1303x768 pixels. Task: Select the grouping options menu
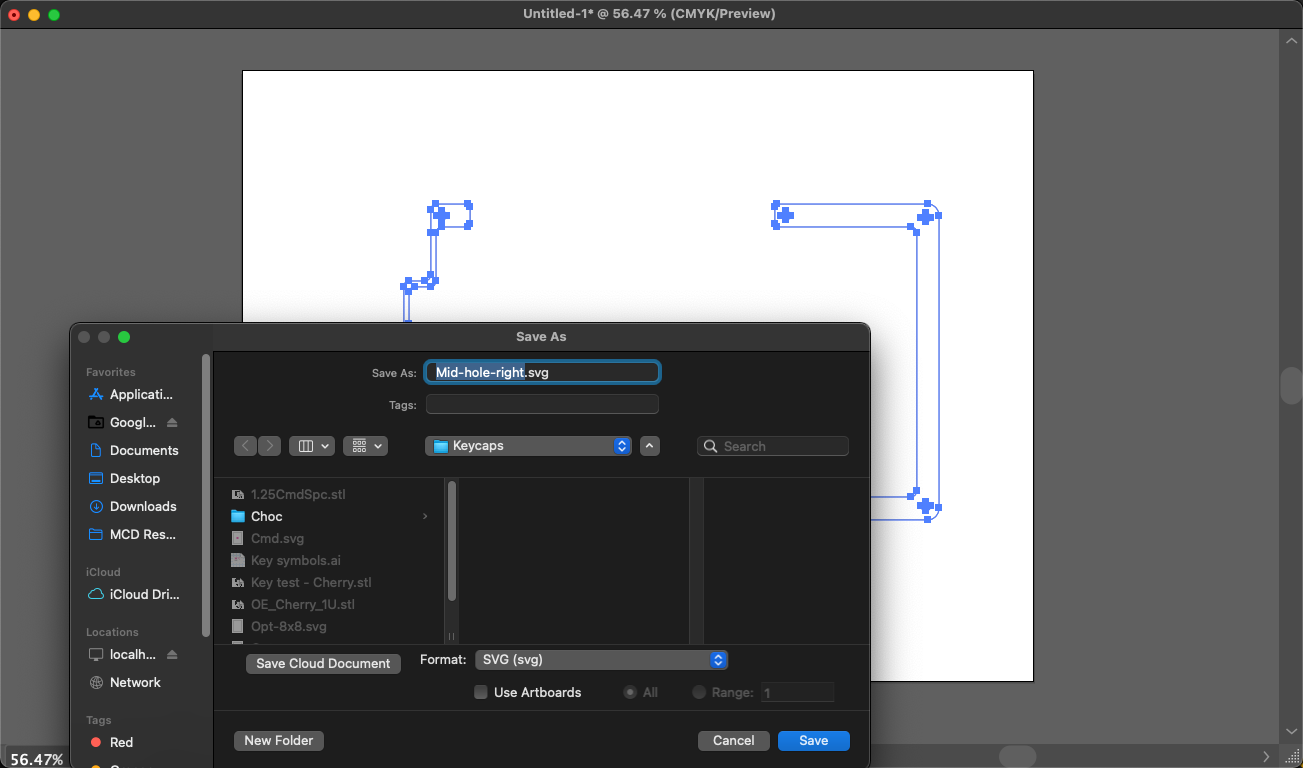[365, 445]
